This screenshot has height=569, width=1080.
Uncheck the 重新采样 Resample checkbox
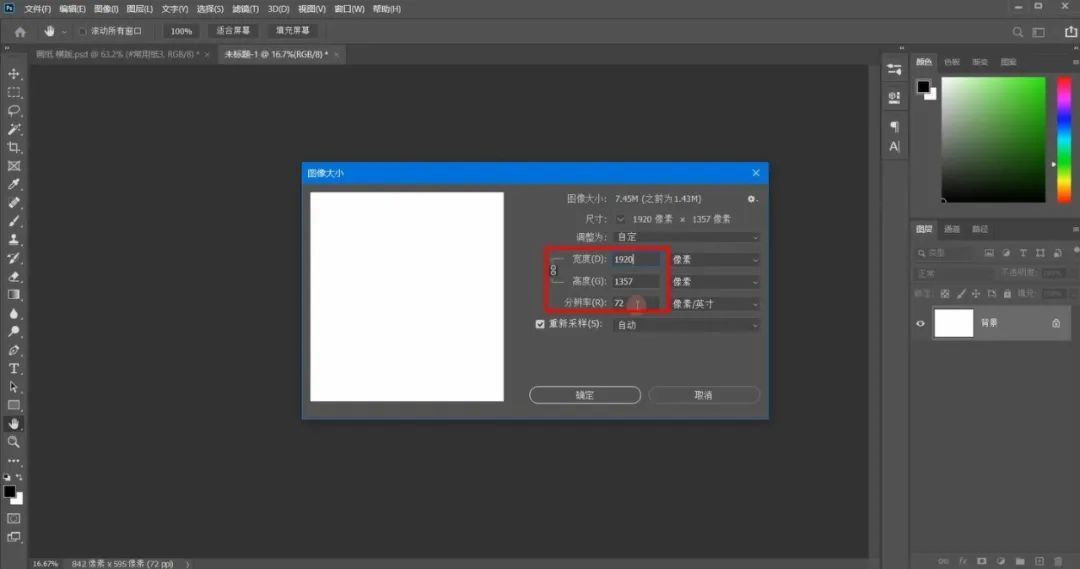click(540, 324)
